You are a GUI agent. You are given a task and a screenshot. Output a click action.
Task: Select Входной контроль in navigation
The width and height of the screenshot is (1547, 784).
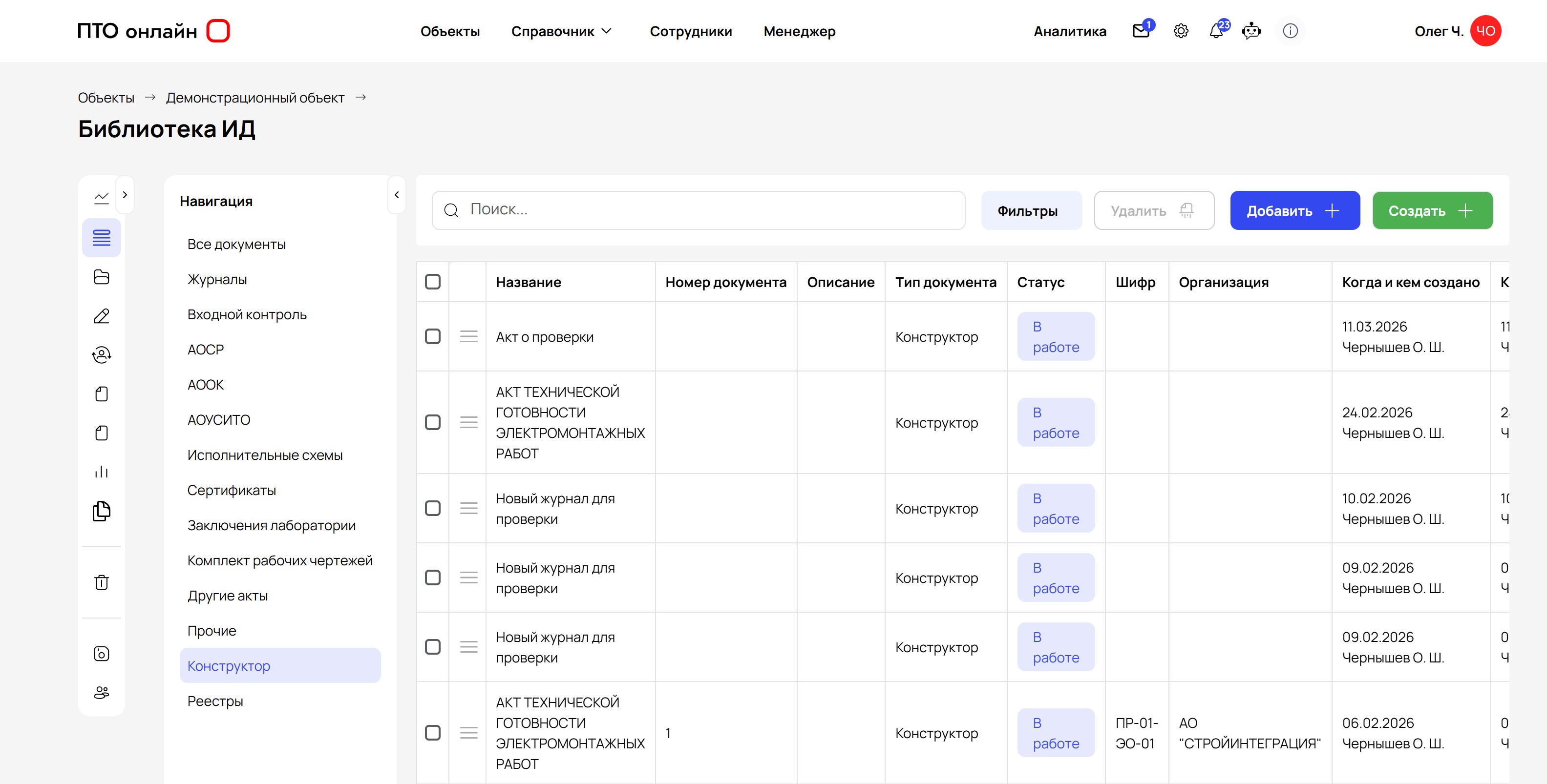click(x=280, y=314)
